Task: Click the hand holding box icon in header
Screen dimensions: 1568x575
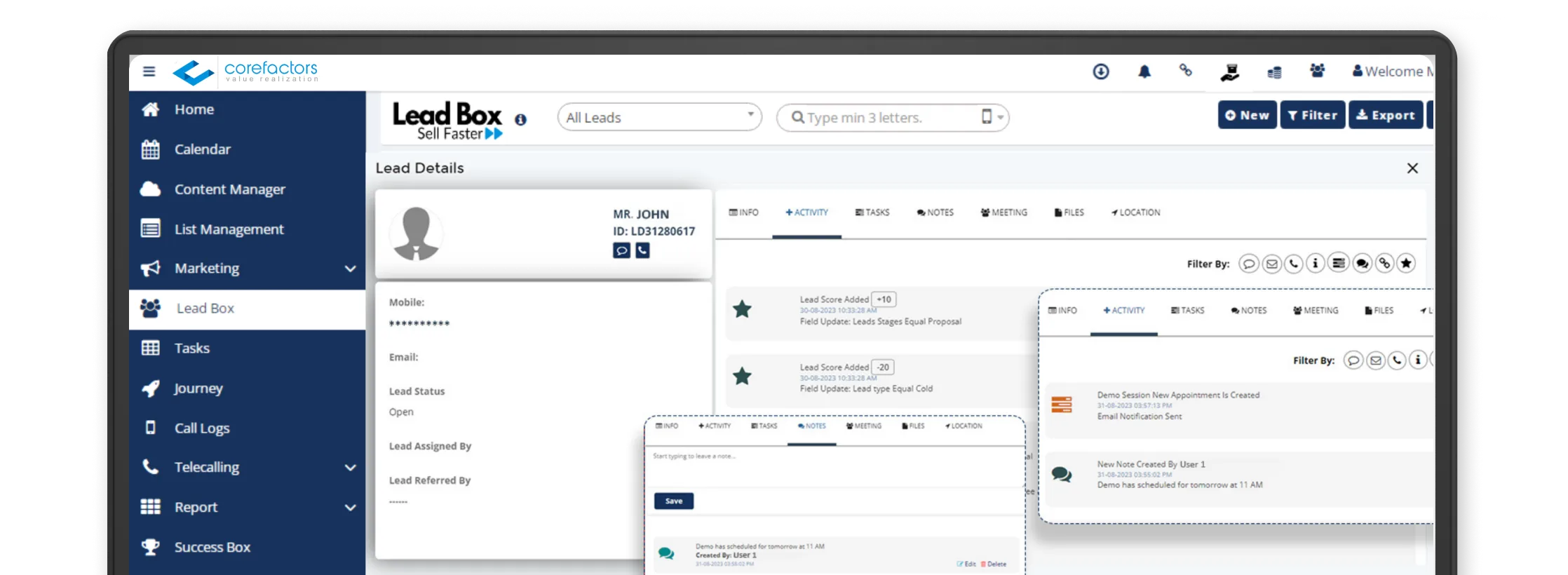Action: 1229,72
